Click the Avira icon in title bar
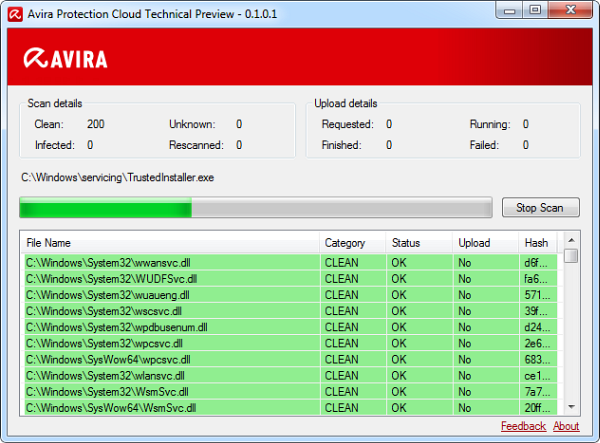Image resolution: width=600 pixels, height=443 pixels. [15, 15]
